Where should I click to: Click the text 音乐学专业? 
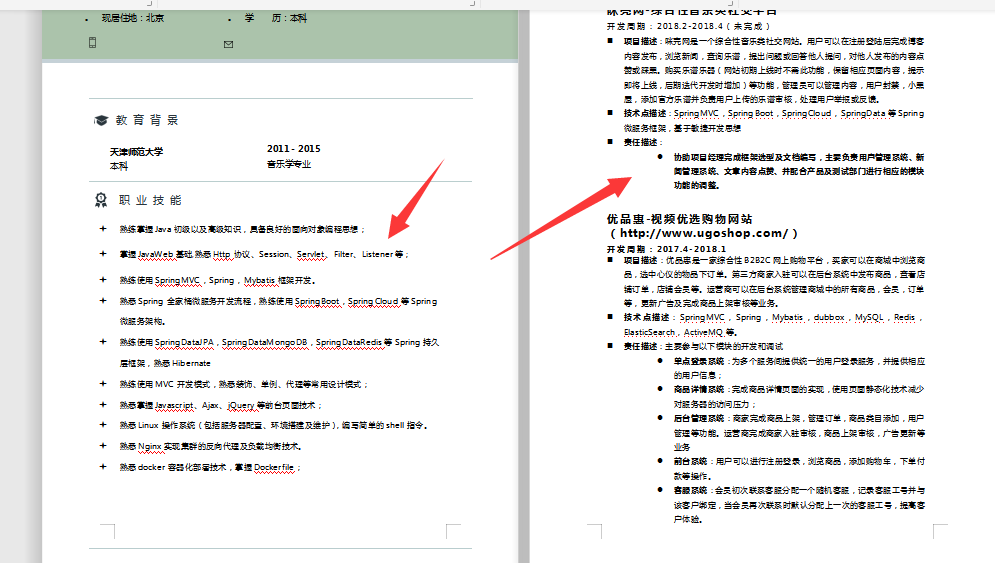[289, 164]
